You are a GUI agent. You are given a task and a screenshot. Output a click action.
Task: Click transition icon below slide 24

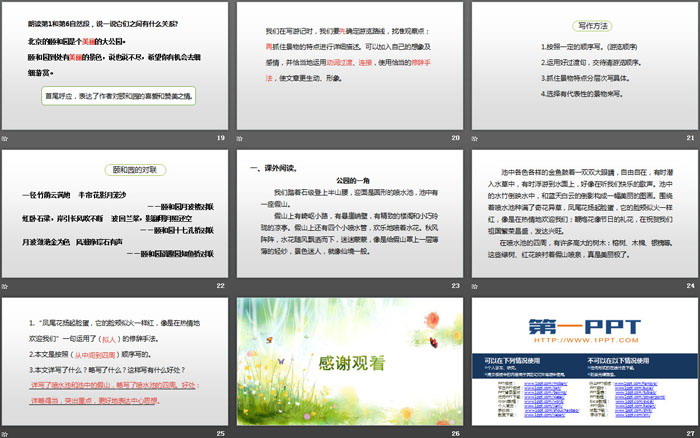pyautogui.click(x=475, y=286)
